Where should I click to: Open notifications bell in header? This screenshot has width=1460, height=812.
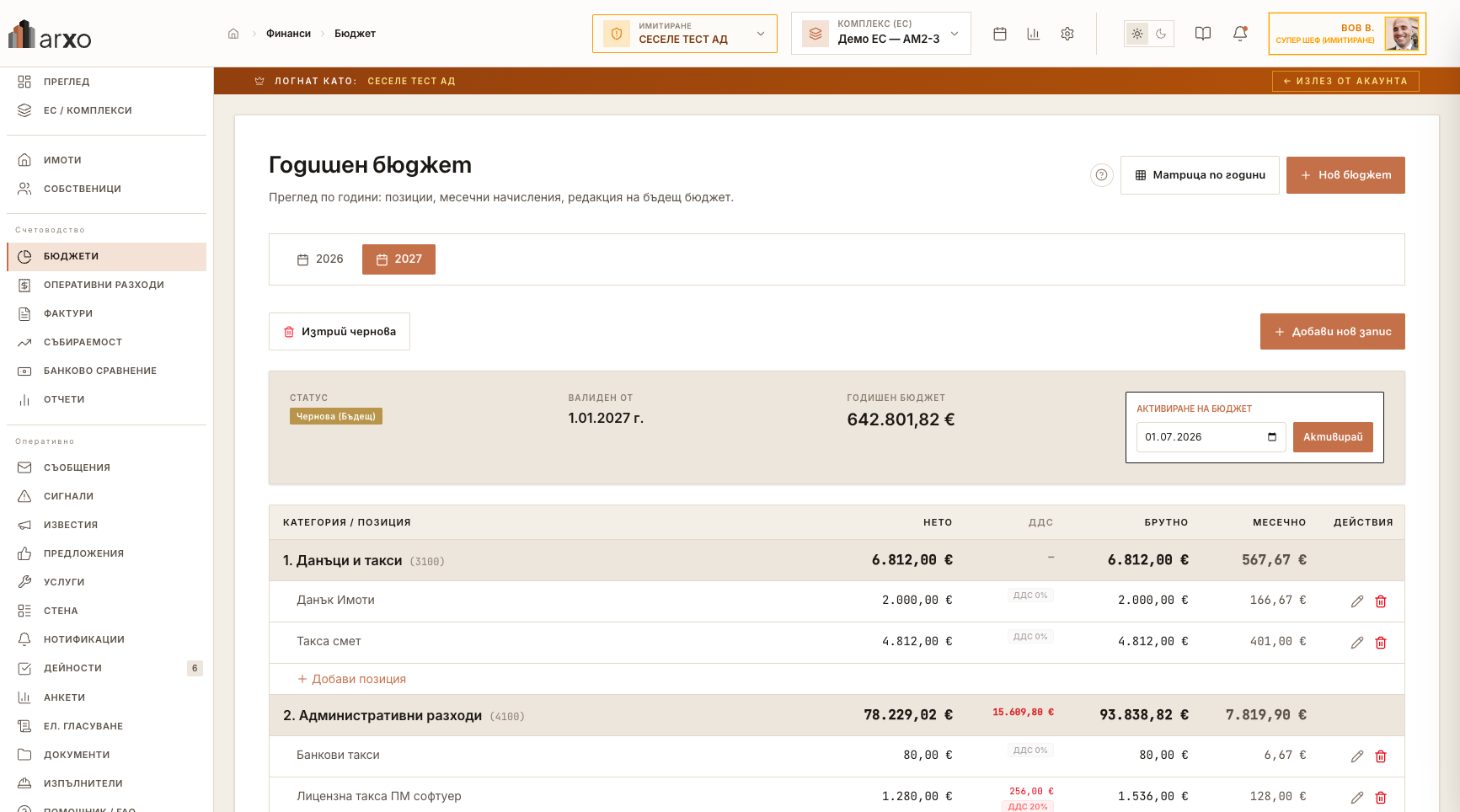1240,34
